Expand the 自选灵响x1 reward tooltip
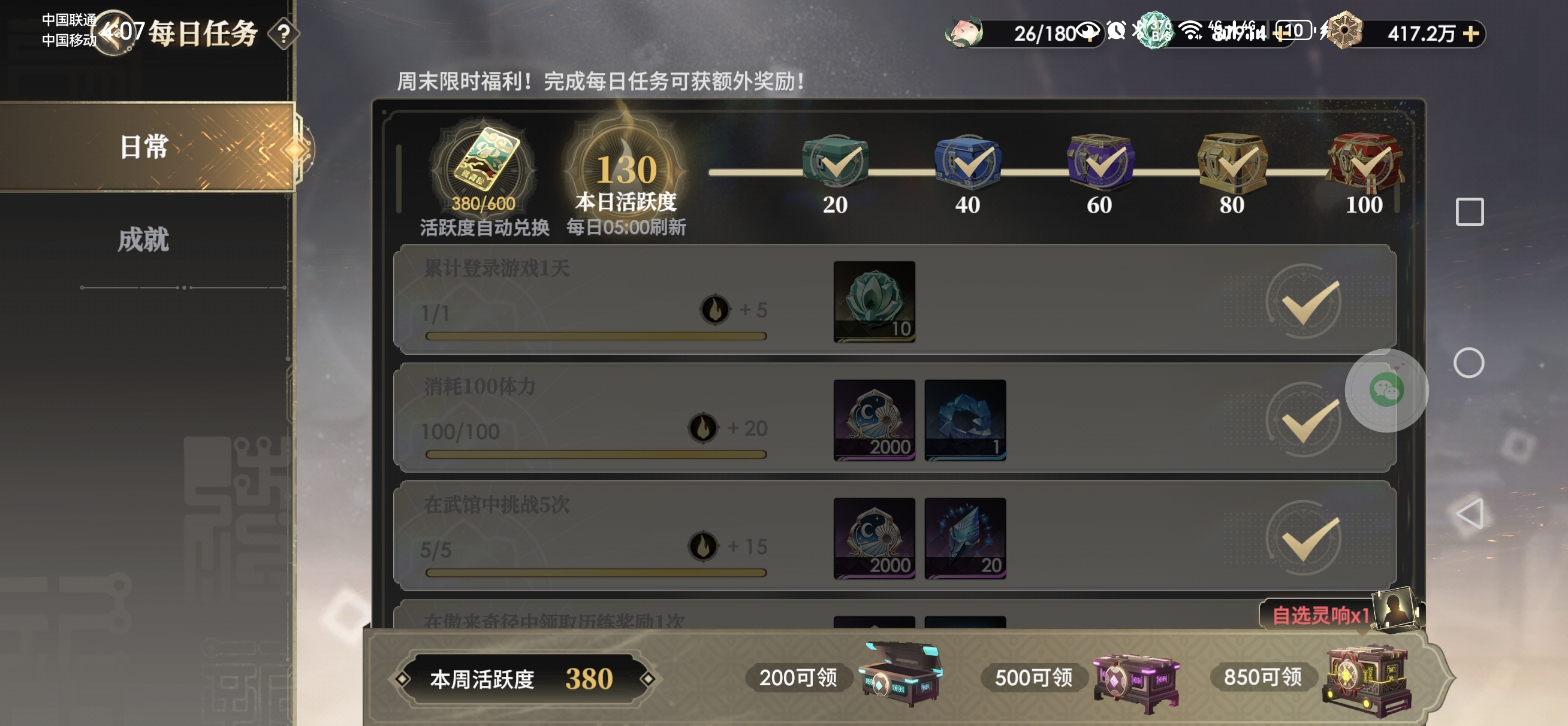This screenshot has width=1568, height=726. [1321, 615]
